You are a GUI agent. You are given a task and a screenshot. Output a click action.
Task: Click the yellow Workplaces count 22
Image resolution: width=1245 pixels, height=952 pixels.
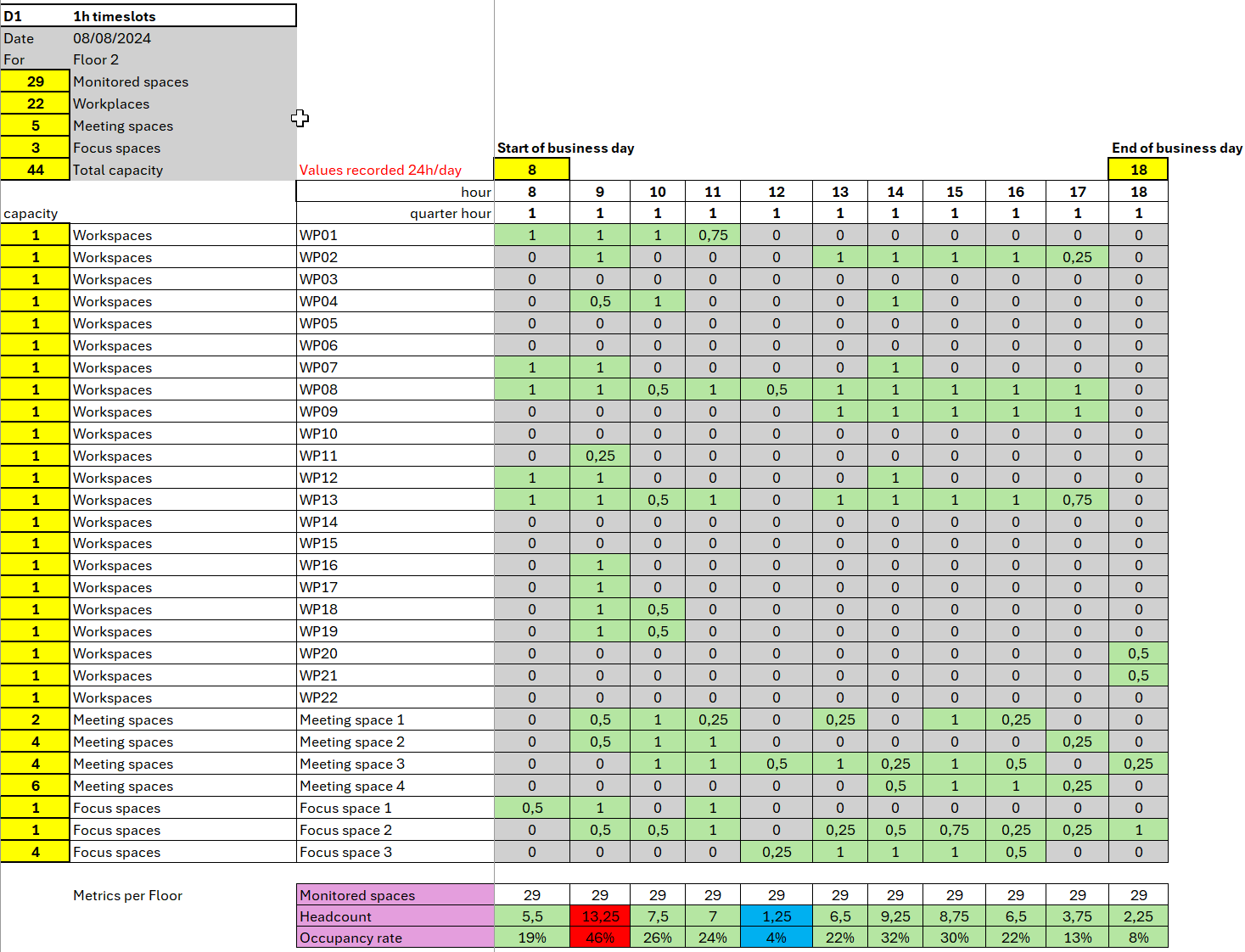[35, 104]
